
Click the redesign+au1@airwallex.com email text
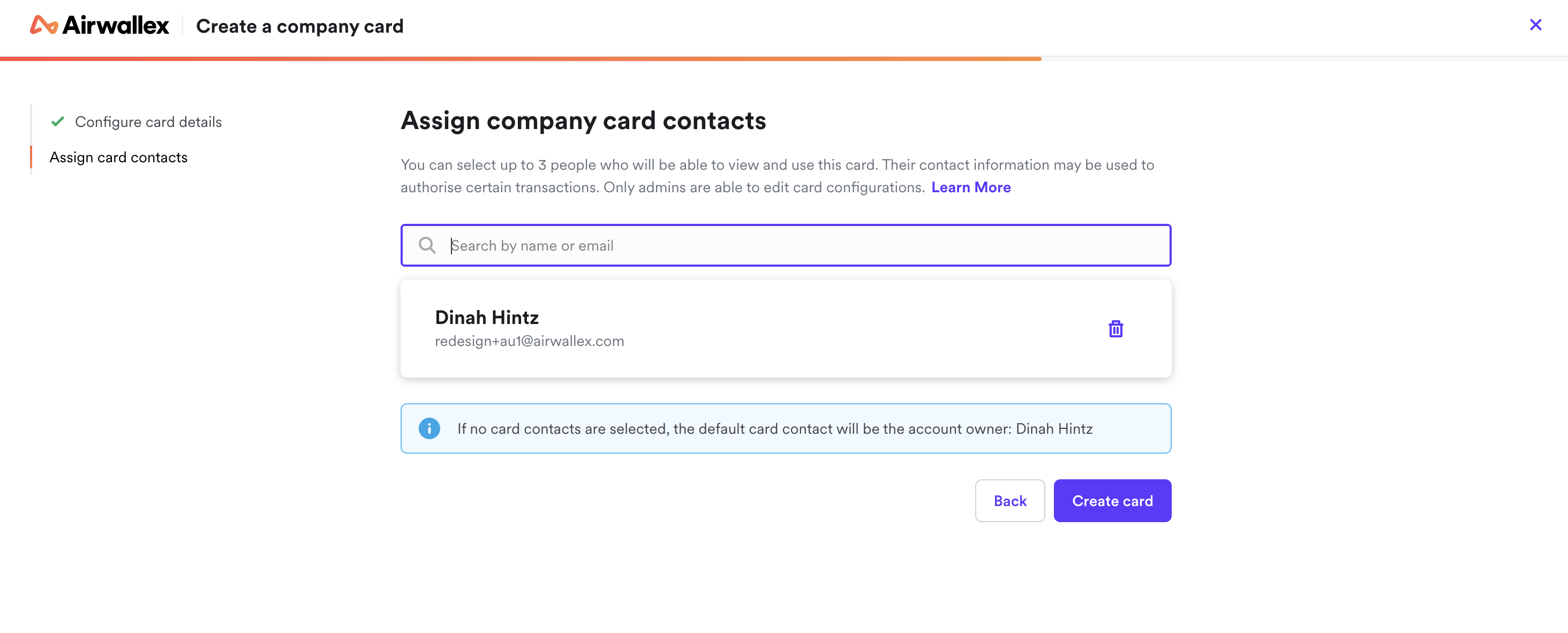click(529, 342)
